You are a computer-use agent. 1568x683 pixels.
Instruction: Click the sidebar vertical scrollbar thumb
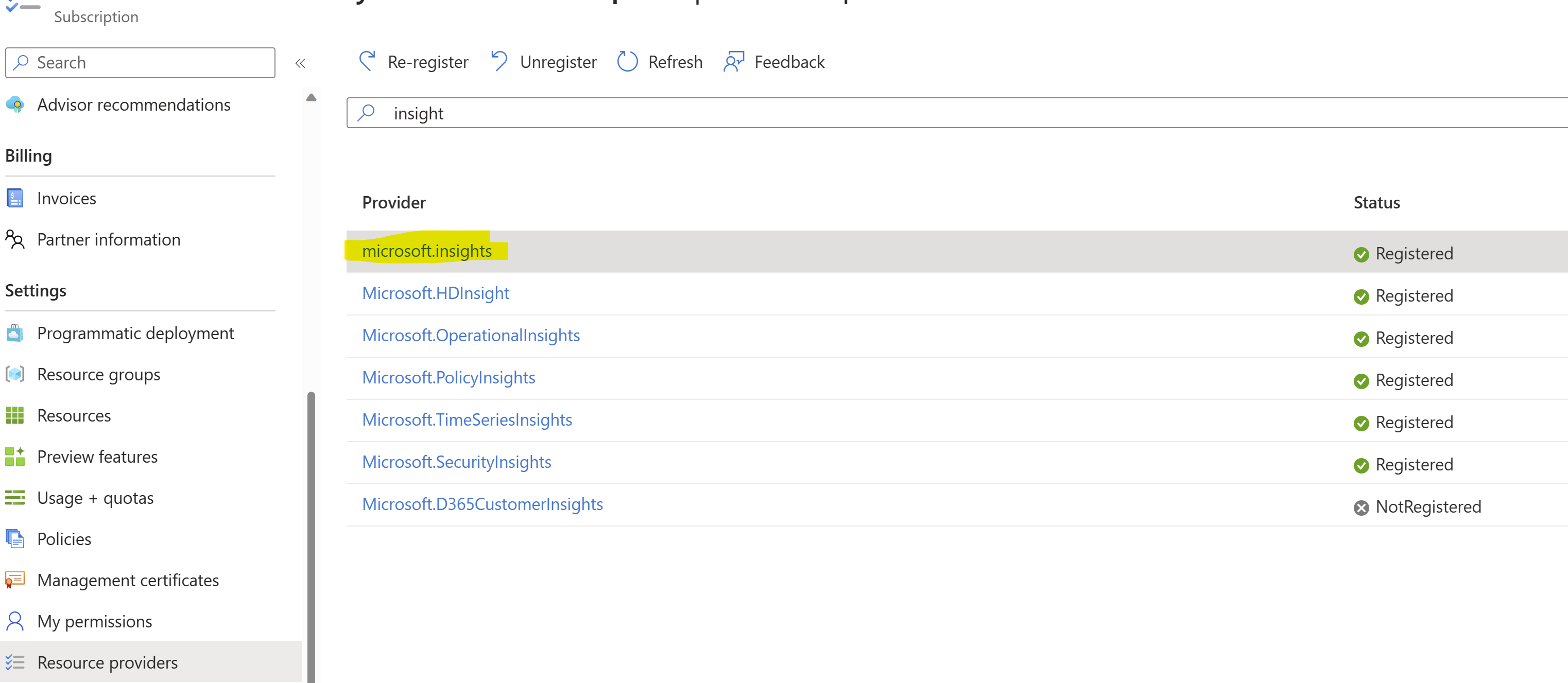[311, 537]
